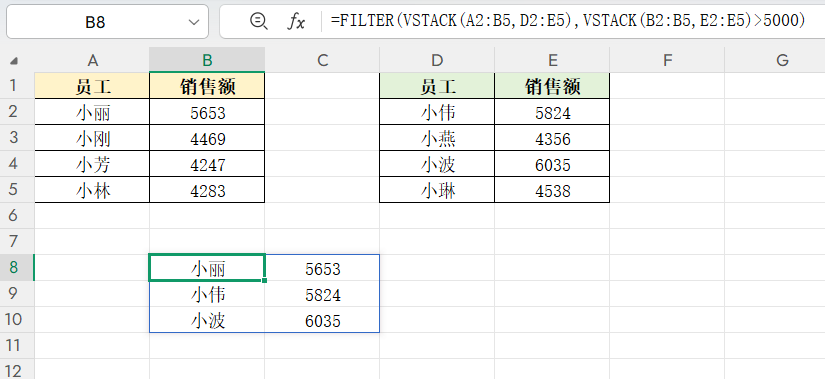Image resolution: width=825 pixels, height=379 pixels.
Task: Select cell D2 containing 小伟
Action: [x=437, y=112]
